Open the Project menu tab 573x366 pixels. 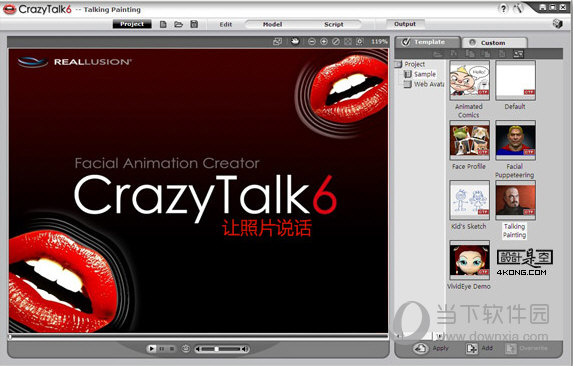pyautogui.click(x=132, y=24)
